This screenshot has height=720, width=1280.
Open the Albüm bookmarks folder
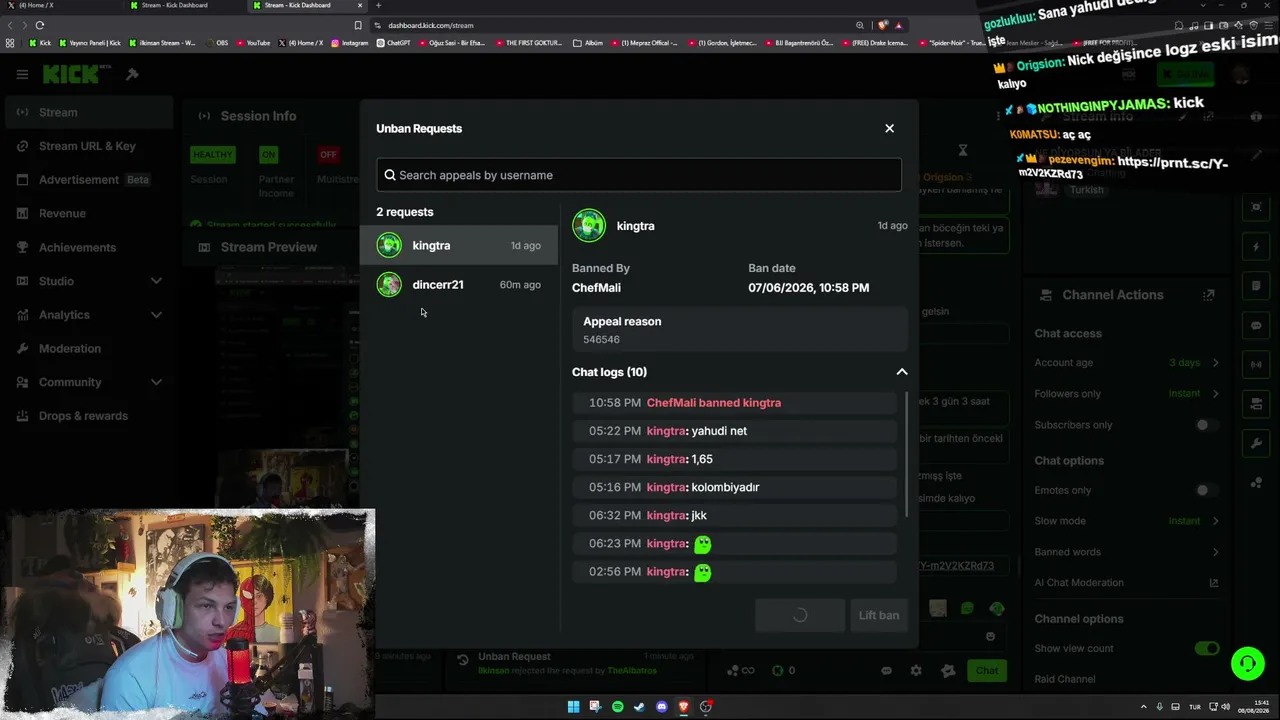click(x=588, y=43)
